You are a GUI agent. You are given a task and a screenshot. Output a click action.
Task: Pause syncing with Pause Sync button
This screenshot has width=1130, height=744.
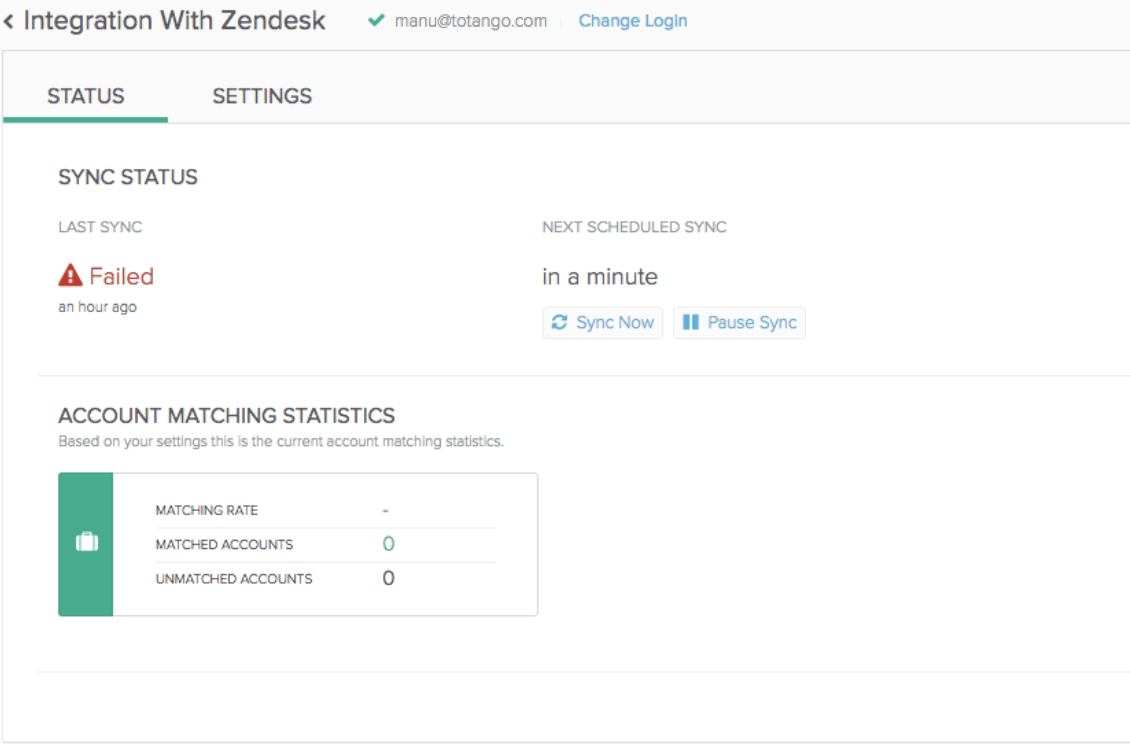pyautogui.click(x=739, y=322)
